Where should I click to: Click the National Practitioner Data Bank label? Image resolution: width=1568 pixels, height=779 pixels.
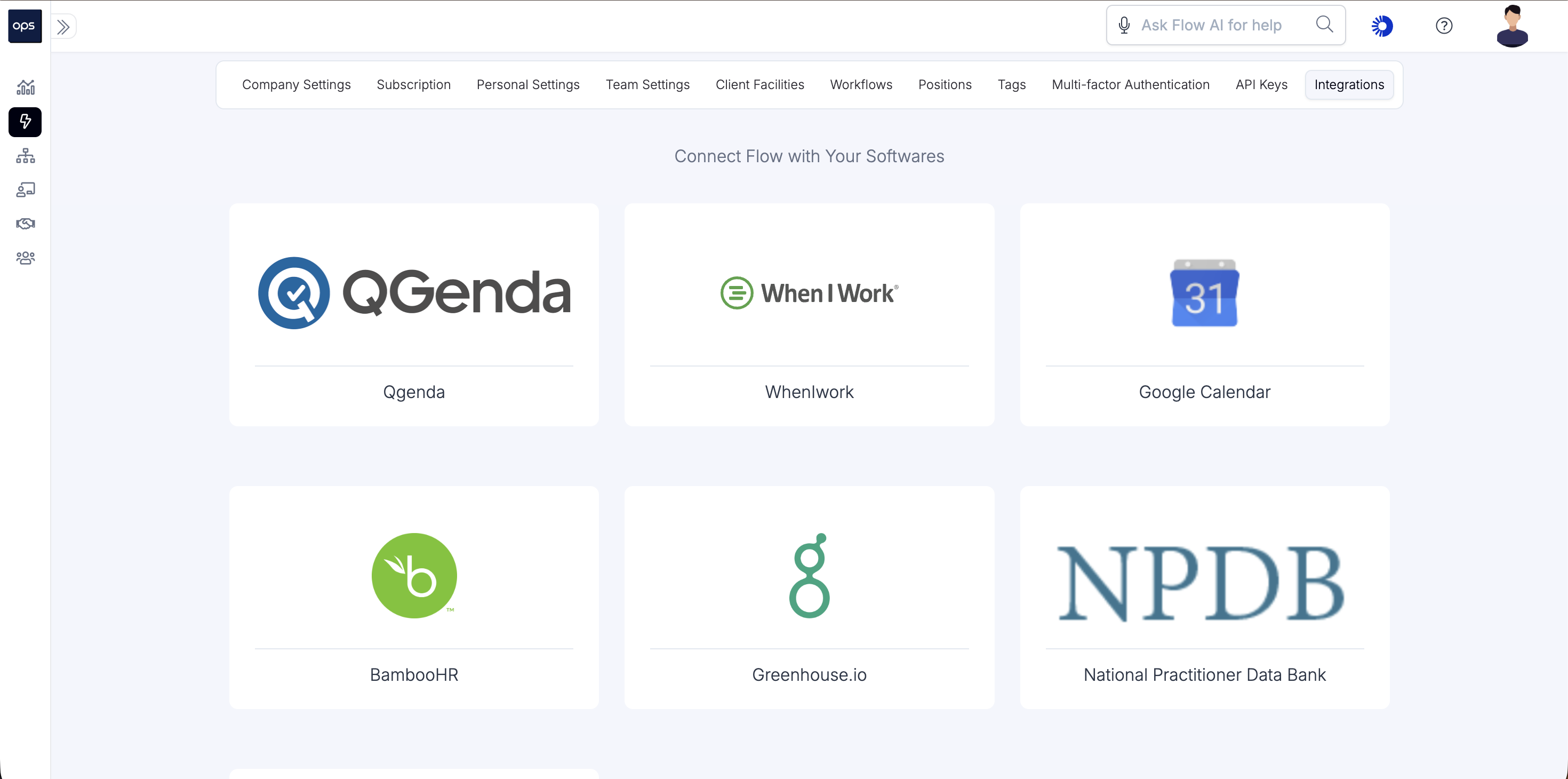(1205, 674)
